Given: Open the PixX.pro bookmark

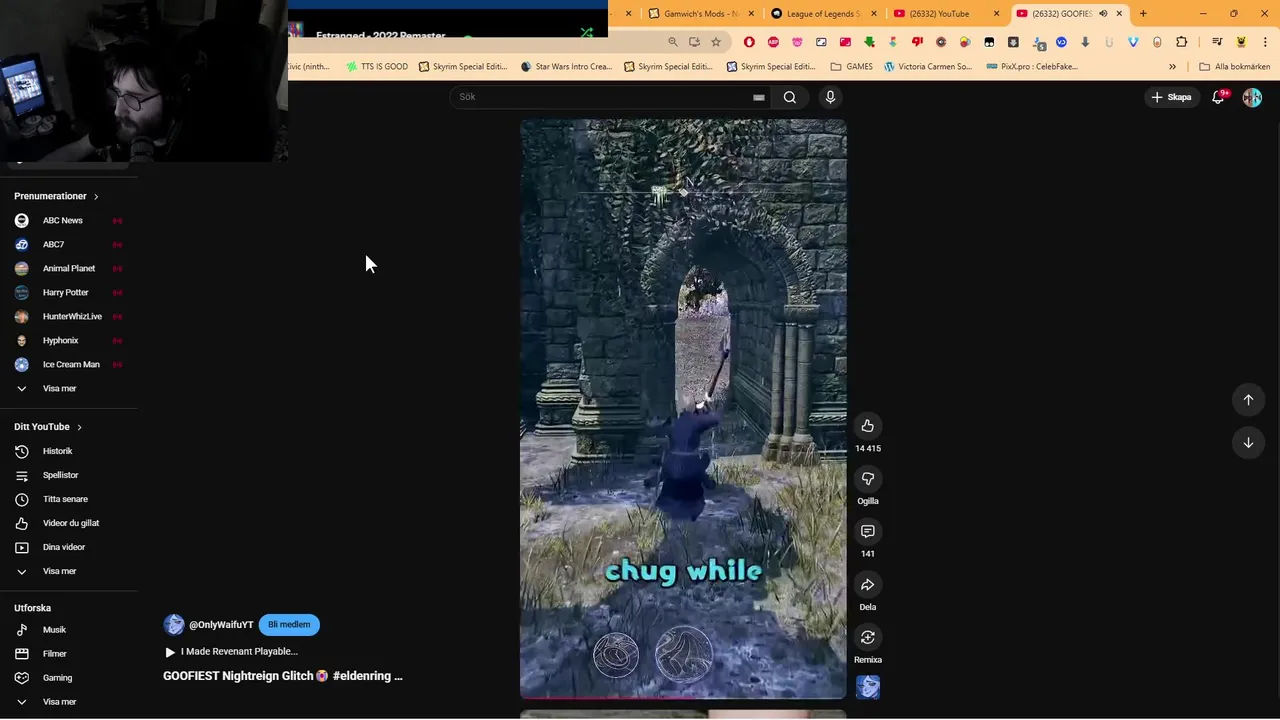Looking at the screenshot, I should (1032, 67).
